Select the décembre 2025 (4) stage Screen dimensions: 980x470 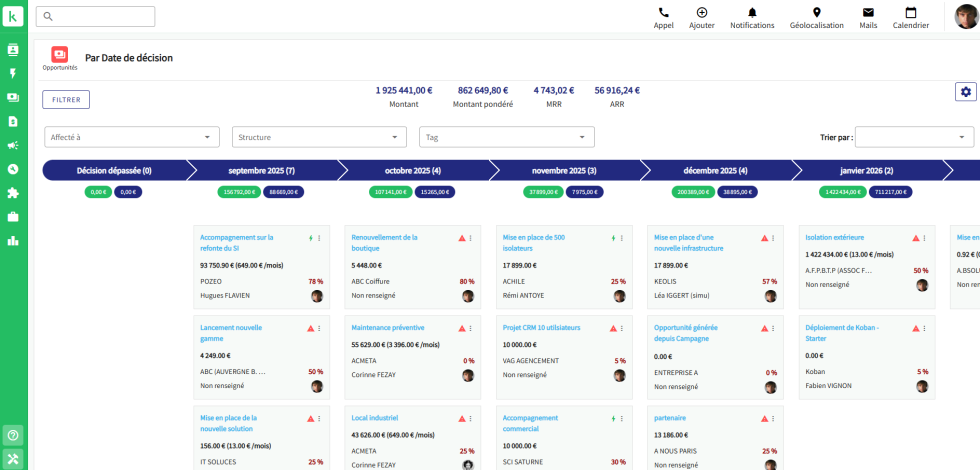tap(714, 171)
